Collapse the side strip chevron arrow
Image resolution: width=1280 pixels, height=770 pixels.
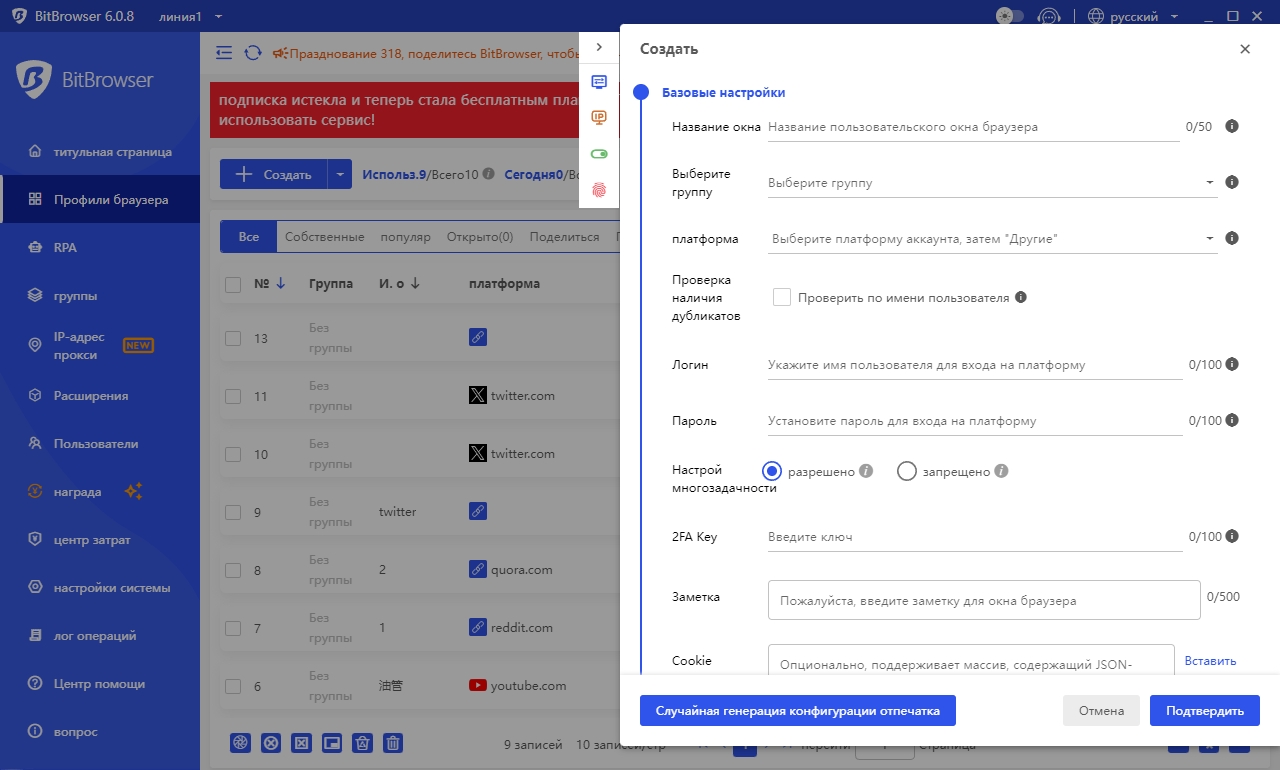[x=599, y=47]
